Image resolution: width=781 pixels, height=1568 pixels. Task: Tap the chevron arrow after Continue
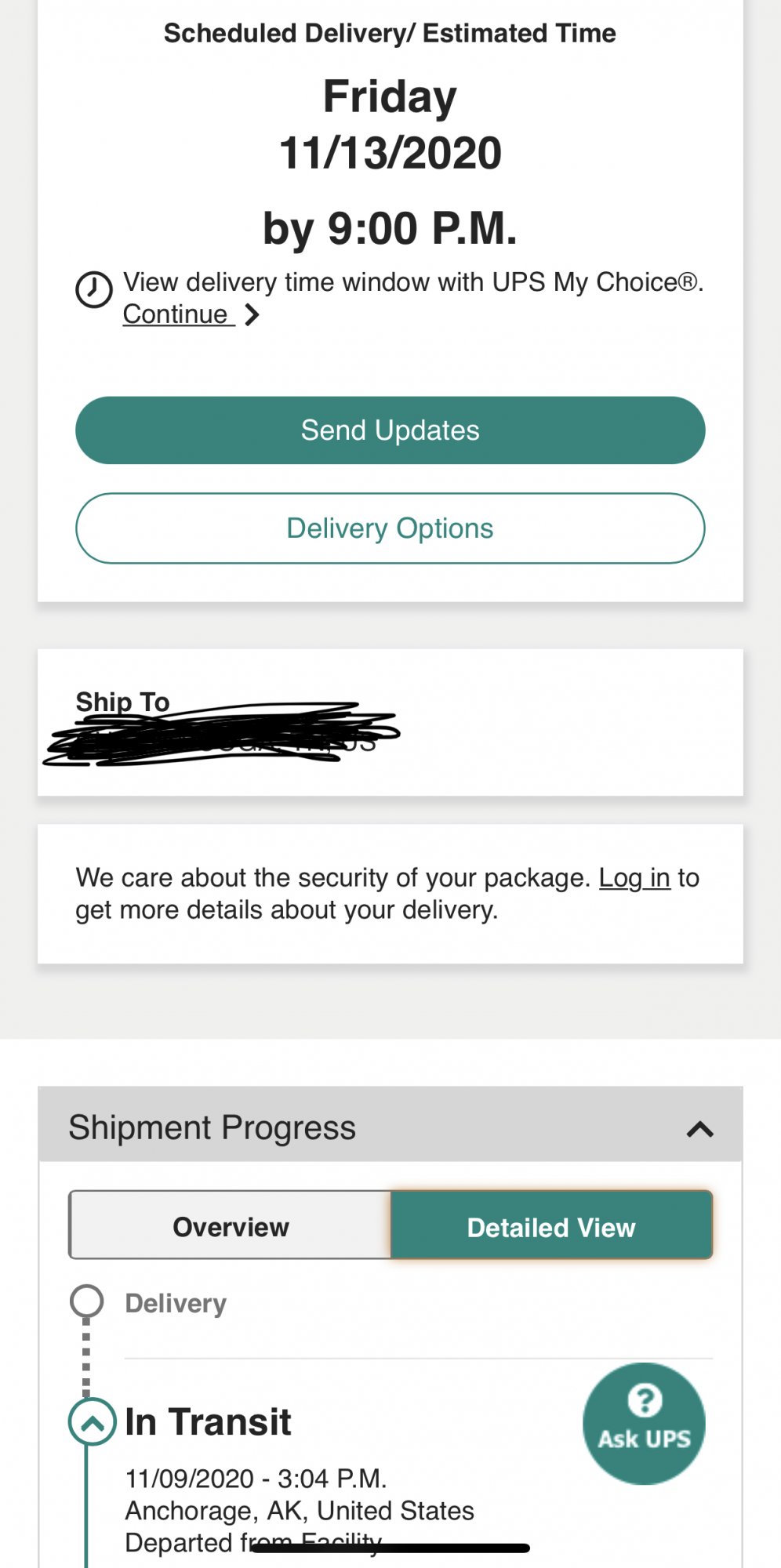[x=252, y=315]
